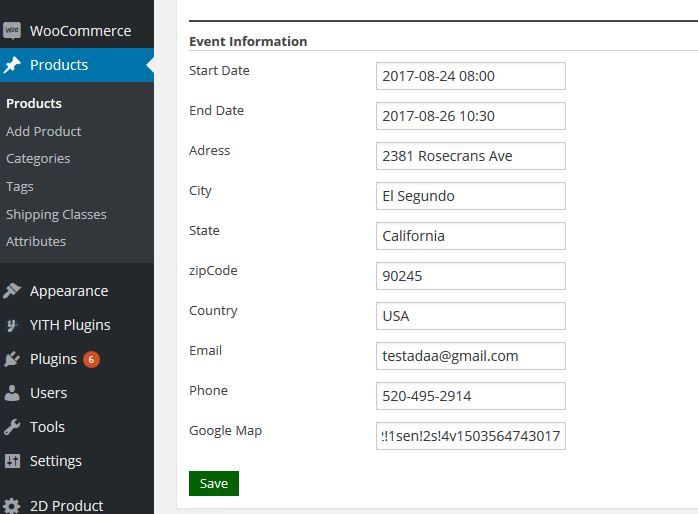Click the Settings sliders icon
Viewport: 698px width, 514px height.
12,461
